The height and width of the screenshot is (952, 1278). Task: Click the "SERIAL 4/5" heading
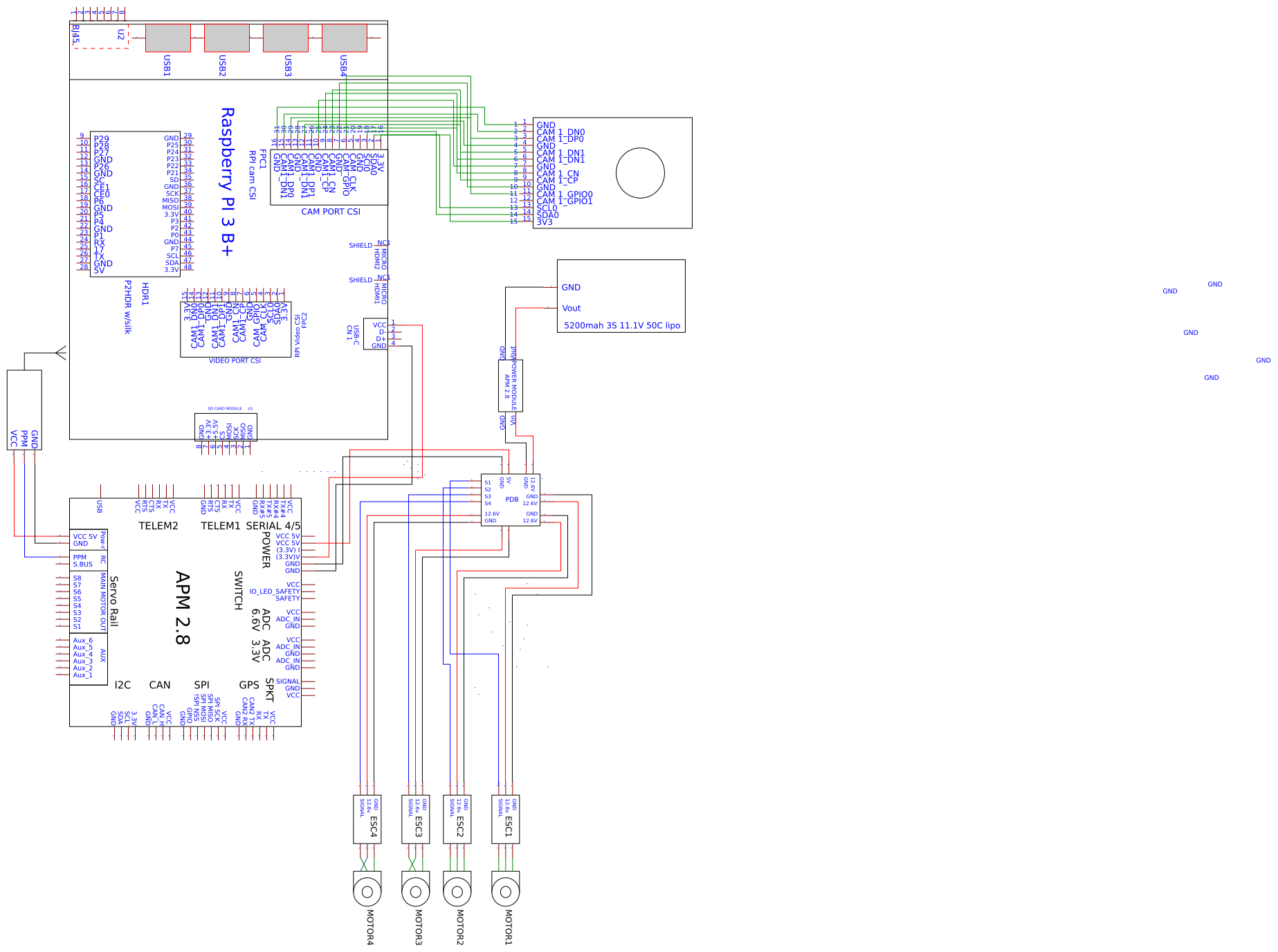click(x=273, y=526)
